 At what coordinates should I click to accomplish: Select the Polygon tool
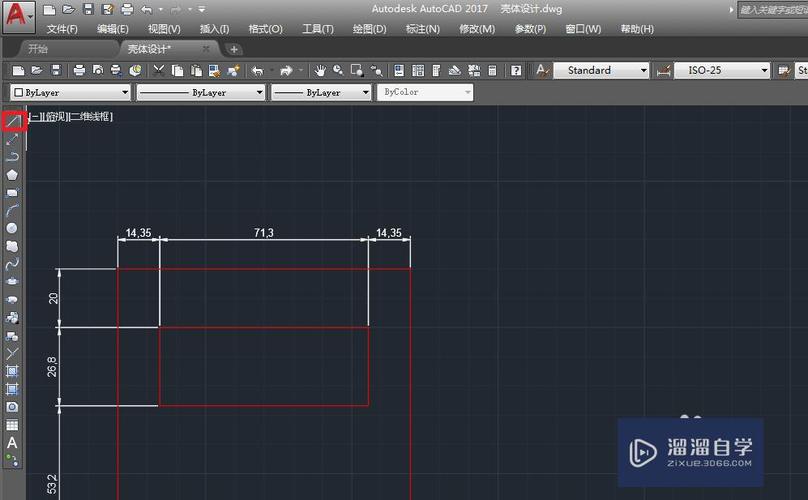(12, 175)
